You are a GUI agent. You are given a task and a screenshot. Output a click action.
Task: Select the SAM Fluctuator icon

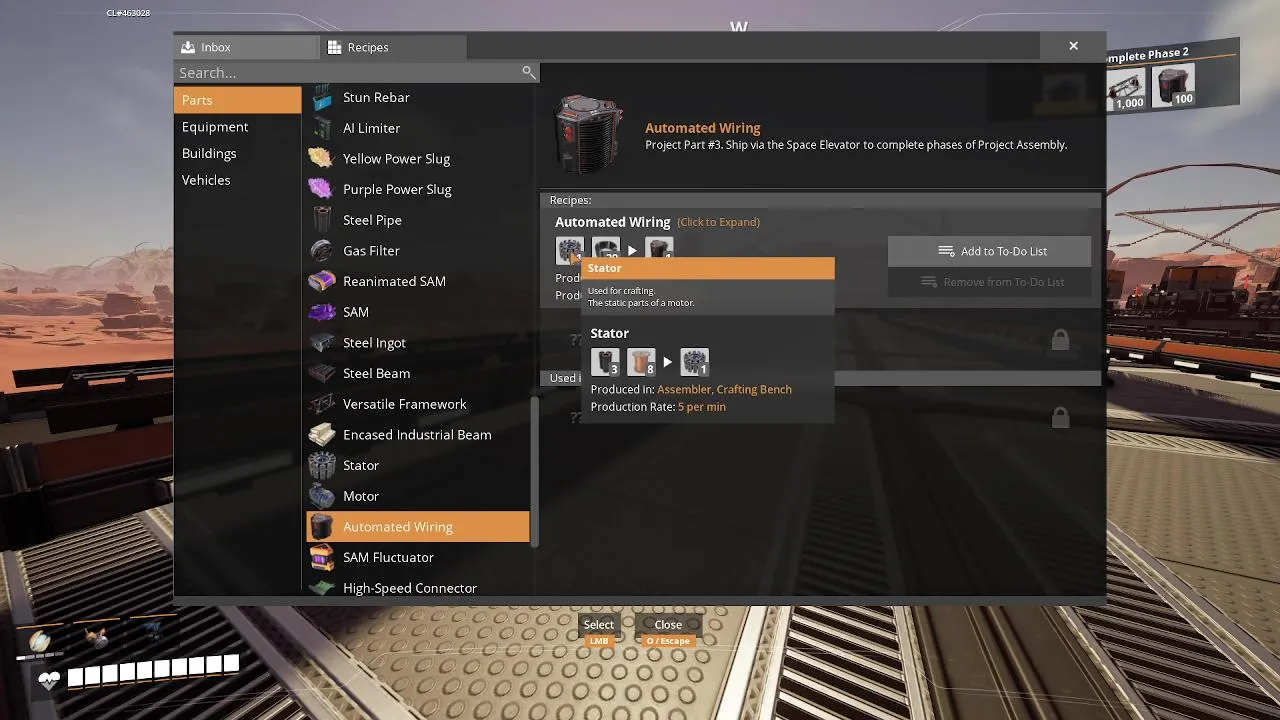pyautogui.click(x=321, y=557)
